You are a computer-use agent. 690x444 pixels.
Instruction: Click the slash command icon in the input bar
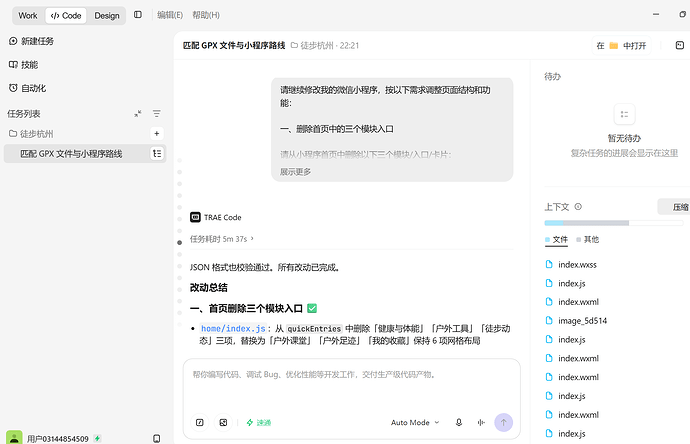coord(200,422)
